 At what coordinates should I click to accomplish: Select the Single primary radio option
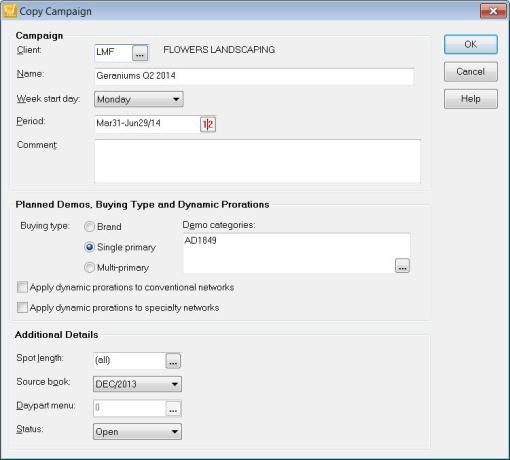click(x=89, y=247)
